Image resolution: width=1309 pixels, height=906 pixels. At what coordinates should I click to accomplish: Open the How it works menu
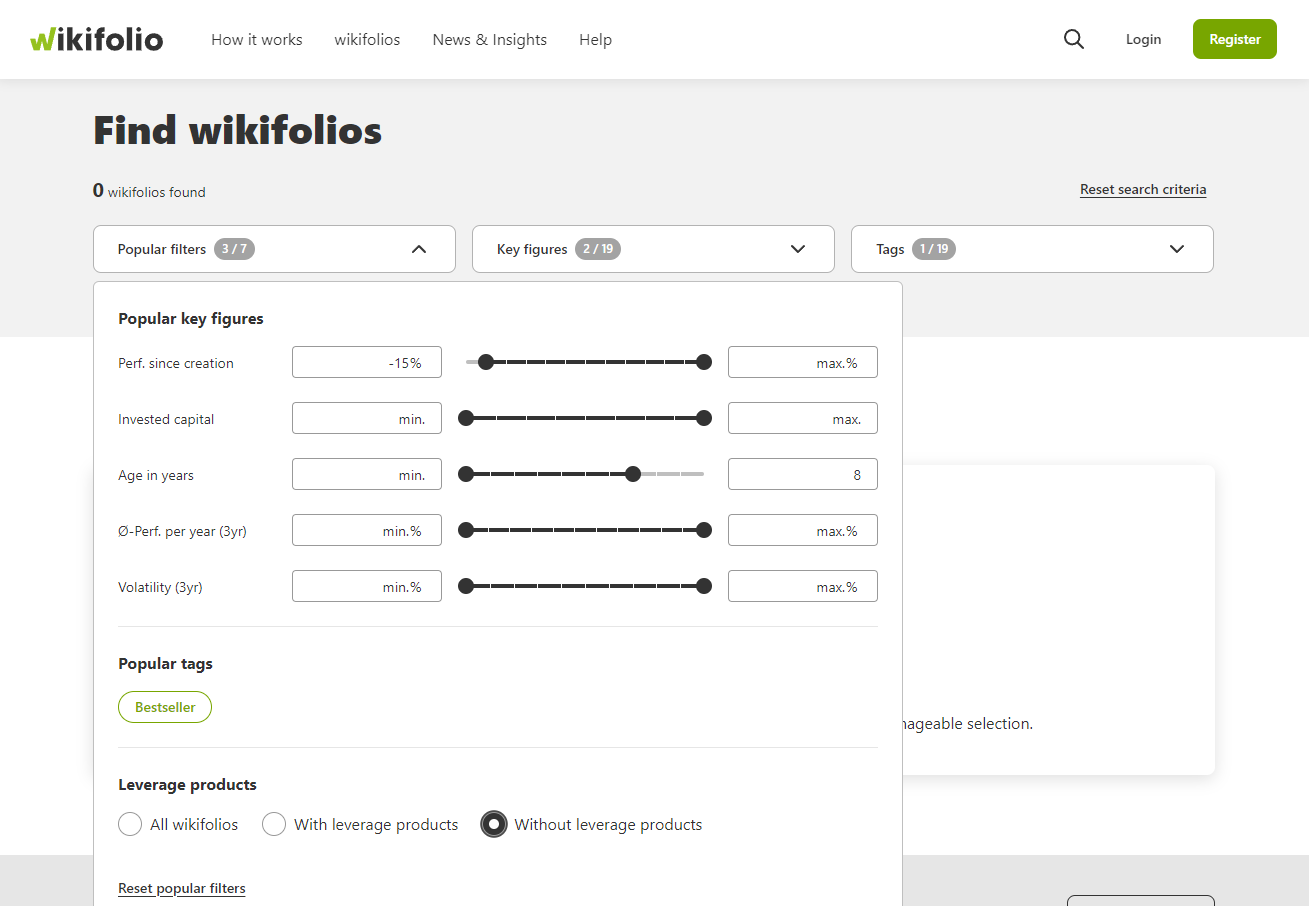(x=256, y=39)
